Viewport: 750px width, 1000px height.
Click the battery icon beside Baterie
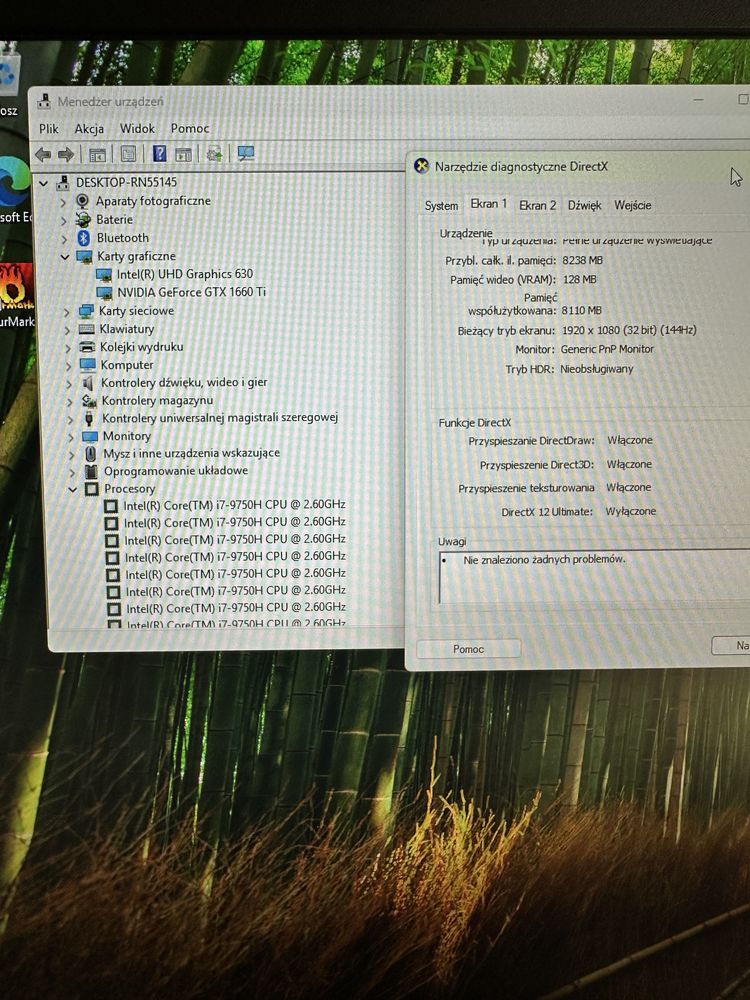83,219
